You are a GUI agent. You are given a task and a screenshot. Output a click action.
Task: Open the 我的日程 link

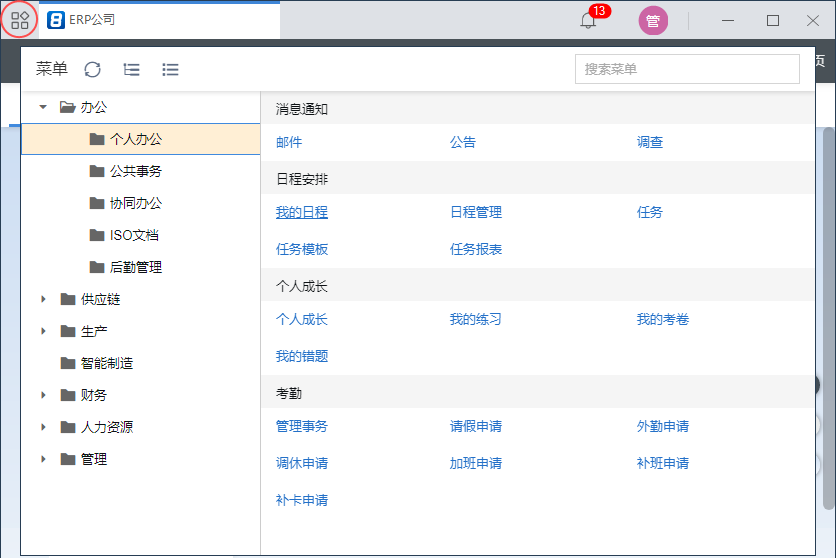coord(301,212)
